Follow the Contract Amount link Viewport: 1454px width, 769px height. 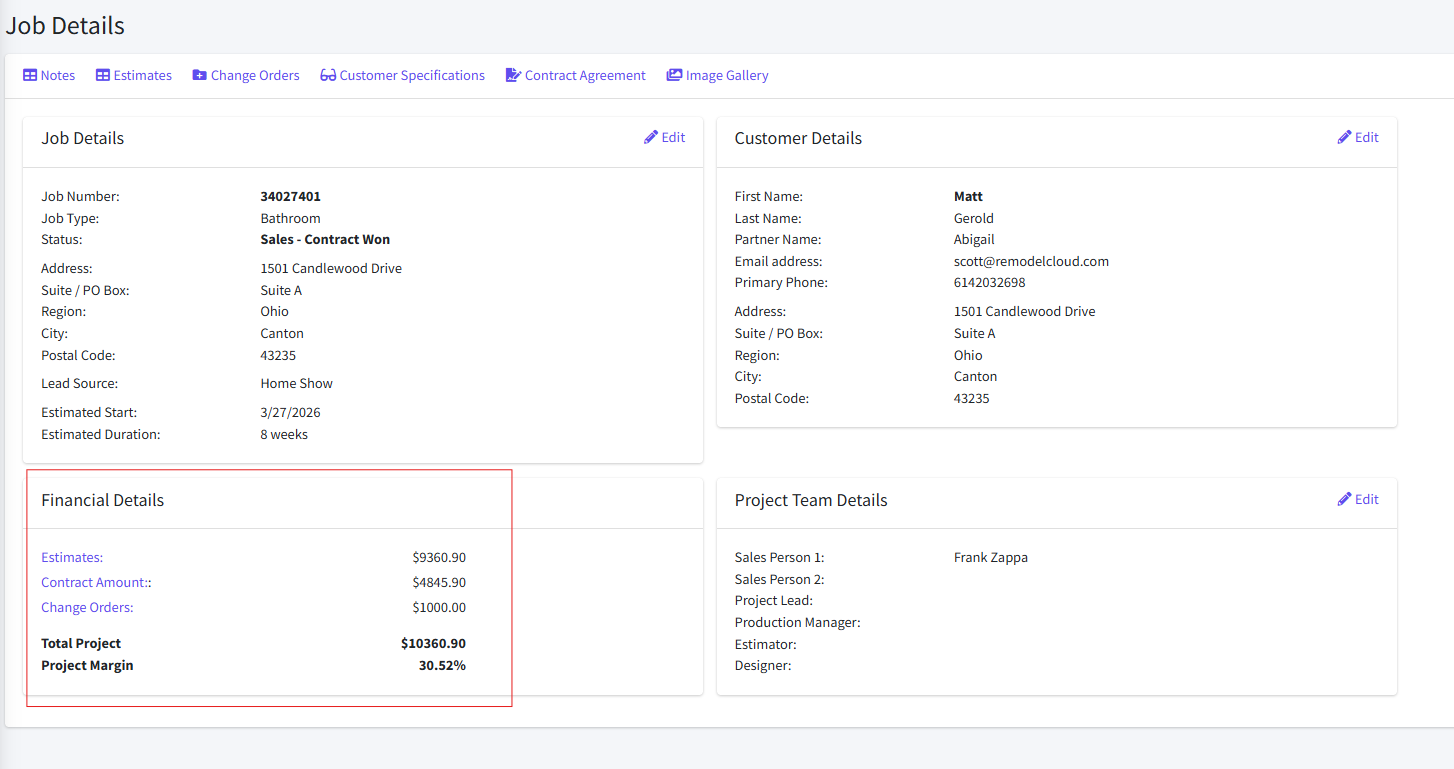pyautogui.click(x=96, y=583)
